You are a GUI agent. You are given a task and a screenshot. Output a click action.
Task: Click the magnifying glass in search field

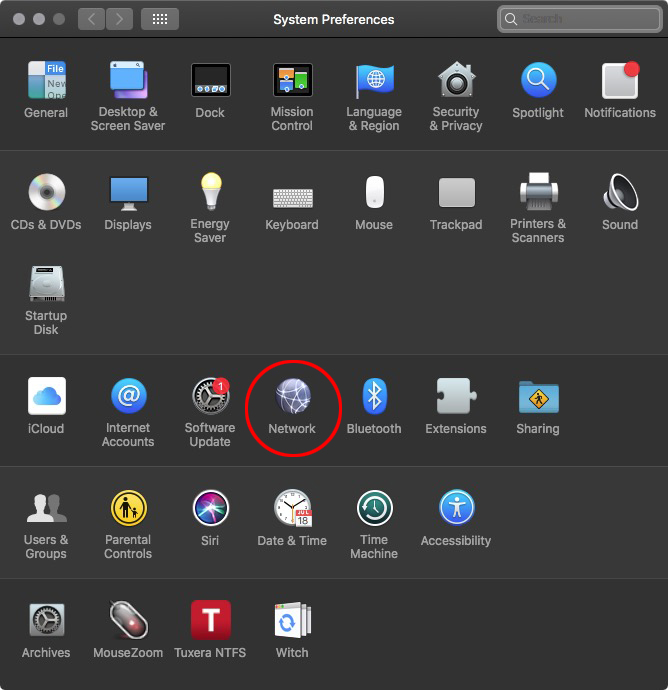click(510, 19)
